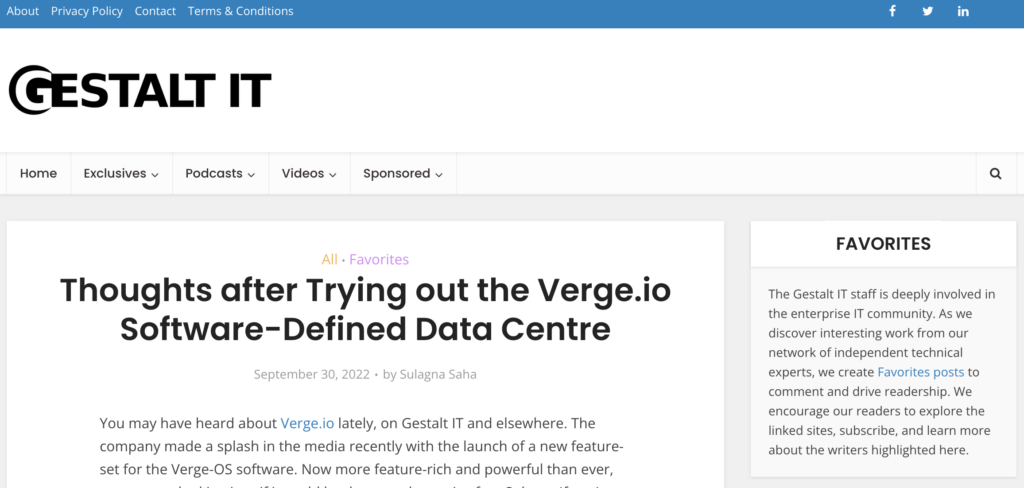This screenshot has height=488, width=1024.
Task: Open the LinkedIn social icon
Action: coord(963,11)
